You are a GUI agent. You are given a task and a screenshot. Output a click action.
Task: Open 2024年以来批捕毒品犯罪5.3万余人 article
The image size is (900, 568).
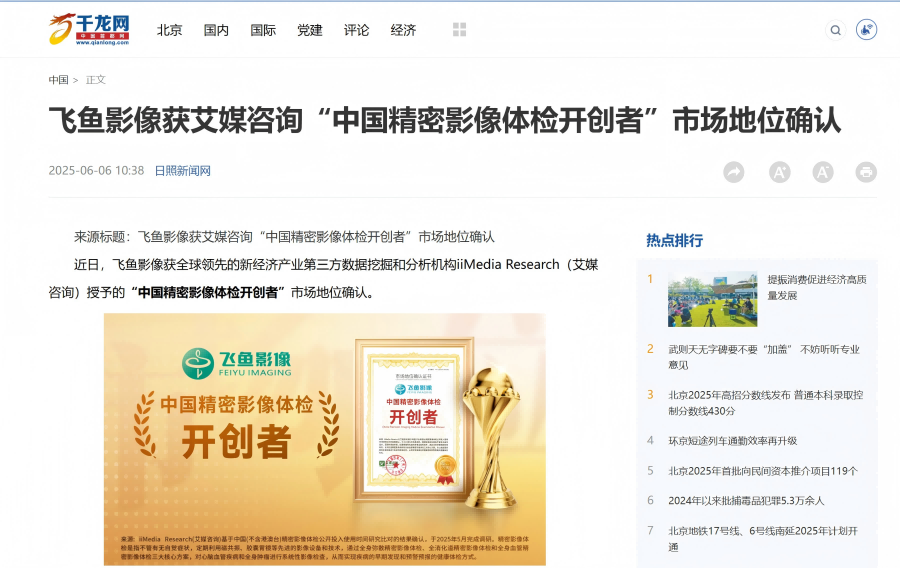click(x=746, y=501)
